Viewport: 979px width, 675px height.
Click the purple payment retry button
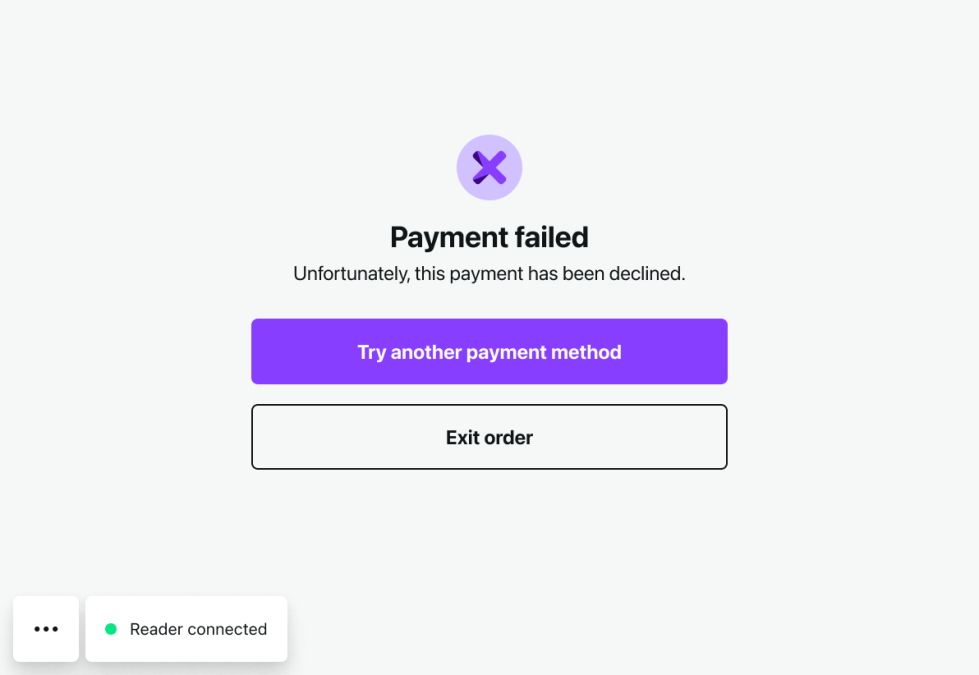(489, 352)
